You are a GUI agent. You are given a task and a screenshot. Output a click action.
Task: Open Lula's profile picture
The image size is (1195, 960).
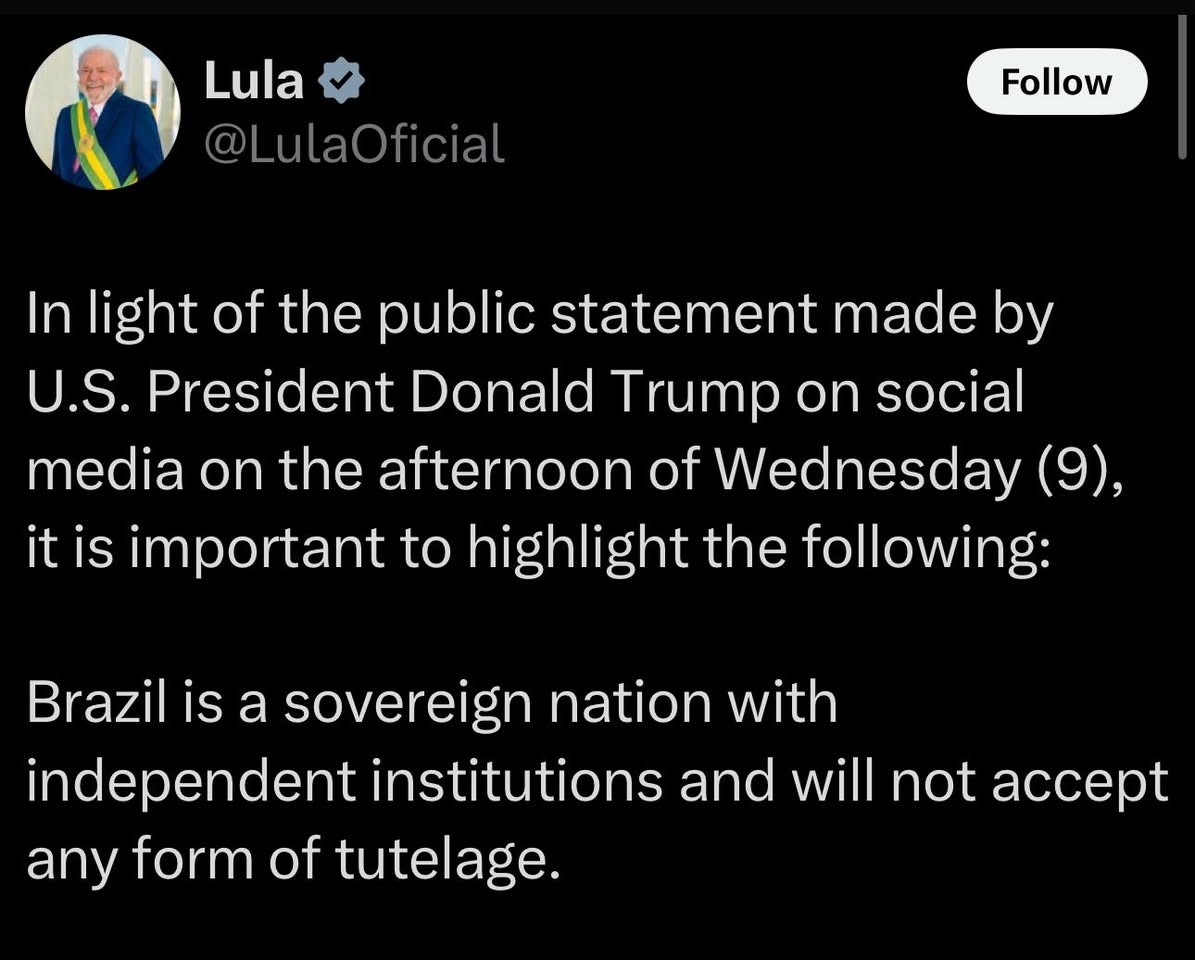[103, 112]
